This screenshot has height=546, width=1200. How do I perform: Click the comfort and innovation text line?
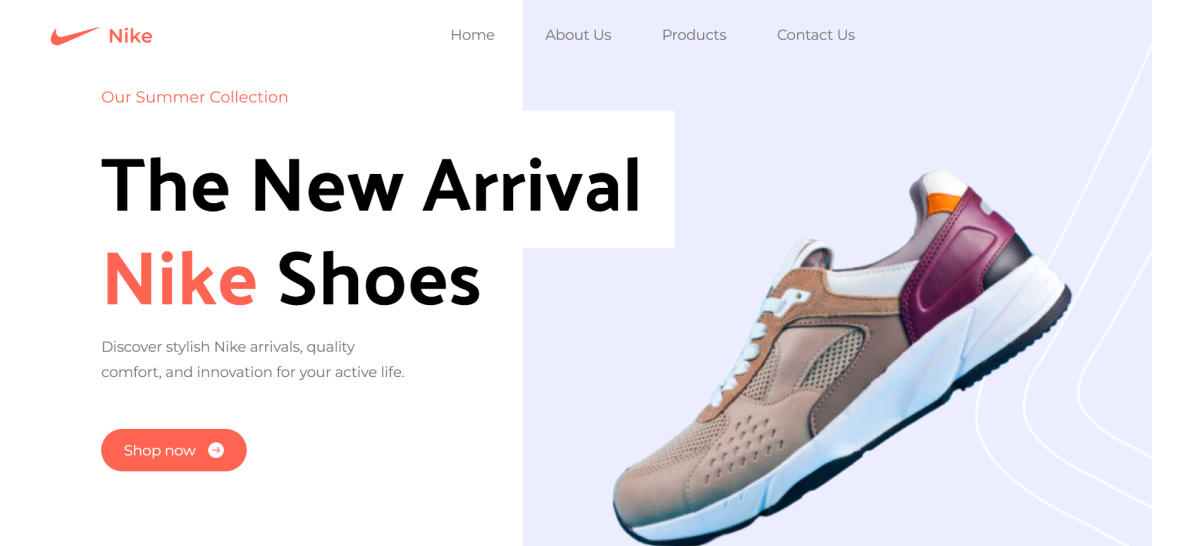pyautogui.click(x=253, y=372)
